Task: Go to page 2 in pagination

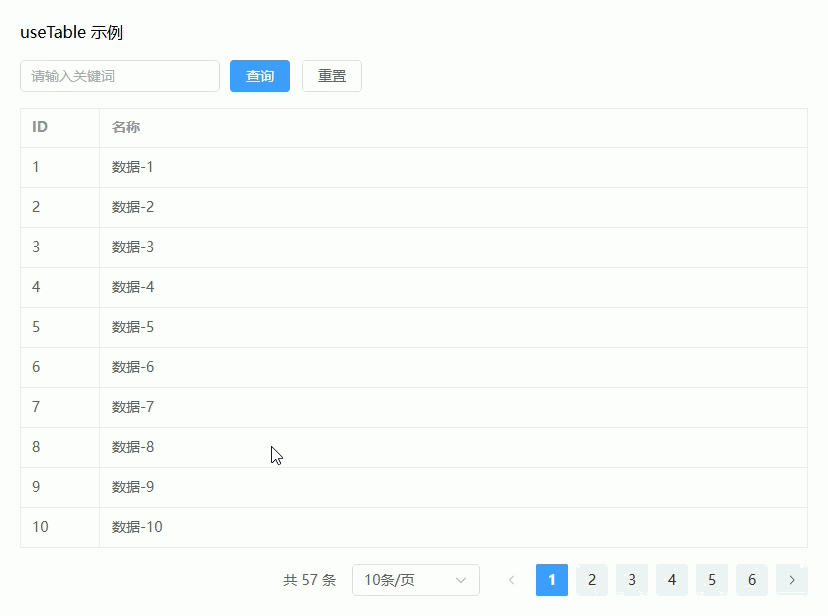Action: (x=592, y=580)
